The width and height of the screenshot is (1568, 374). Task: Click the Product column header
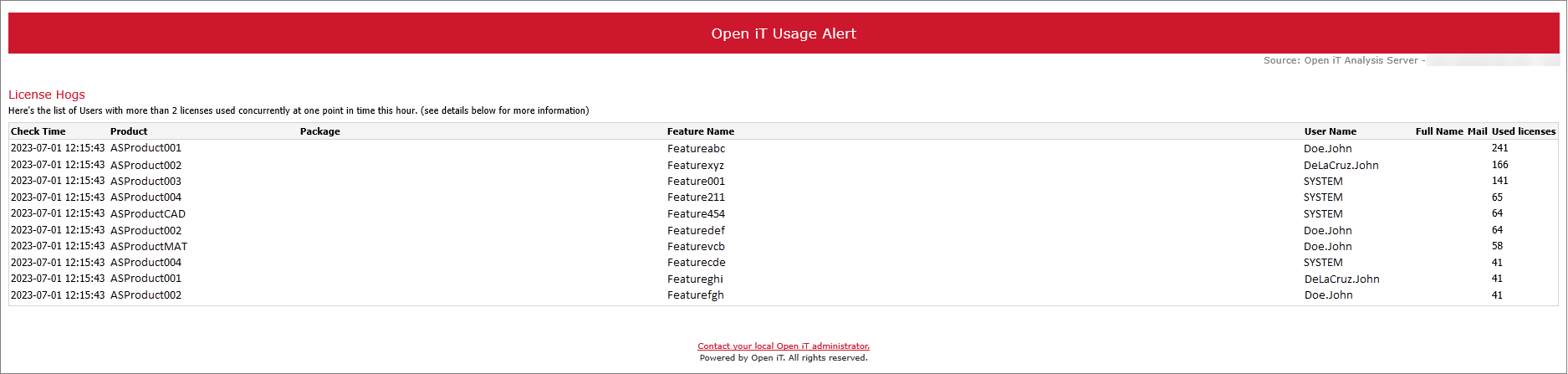coord(129,131)
